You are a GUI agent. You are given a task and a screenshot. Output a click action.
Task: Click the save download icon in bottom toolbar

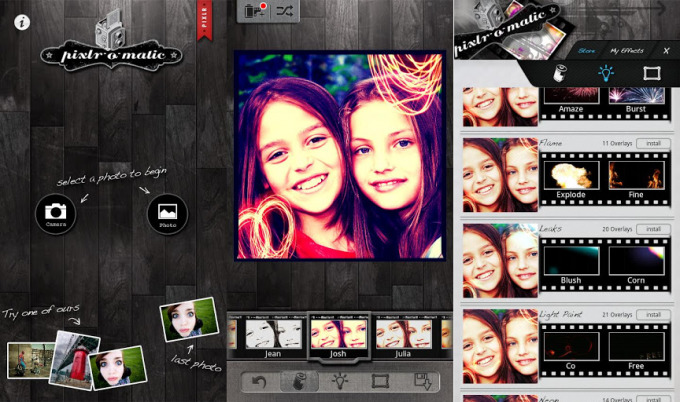420,381
